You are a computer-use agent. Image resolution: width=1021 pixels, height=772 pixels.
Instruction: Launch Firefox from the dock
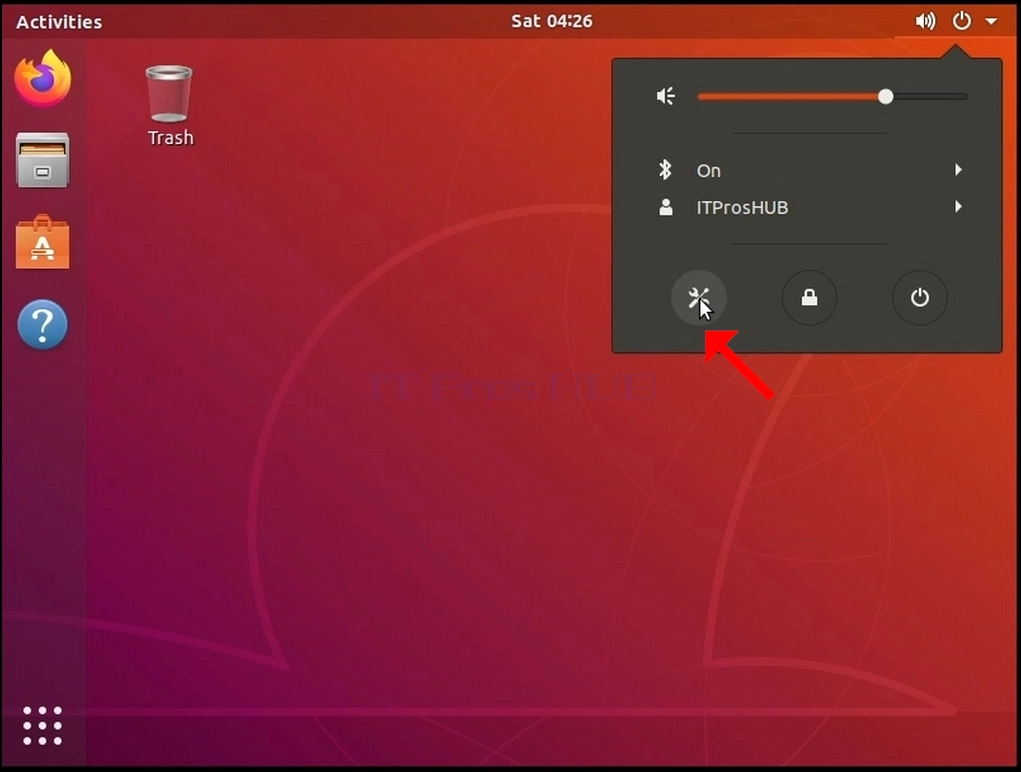[x=43, y=78]
